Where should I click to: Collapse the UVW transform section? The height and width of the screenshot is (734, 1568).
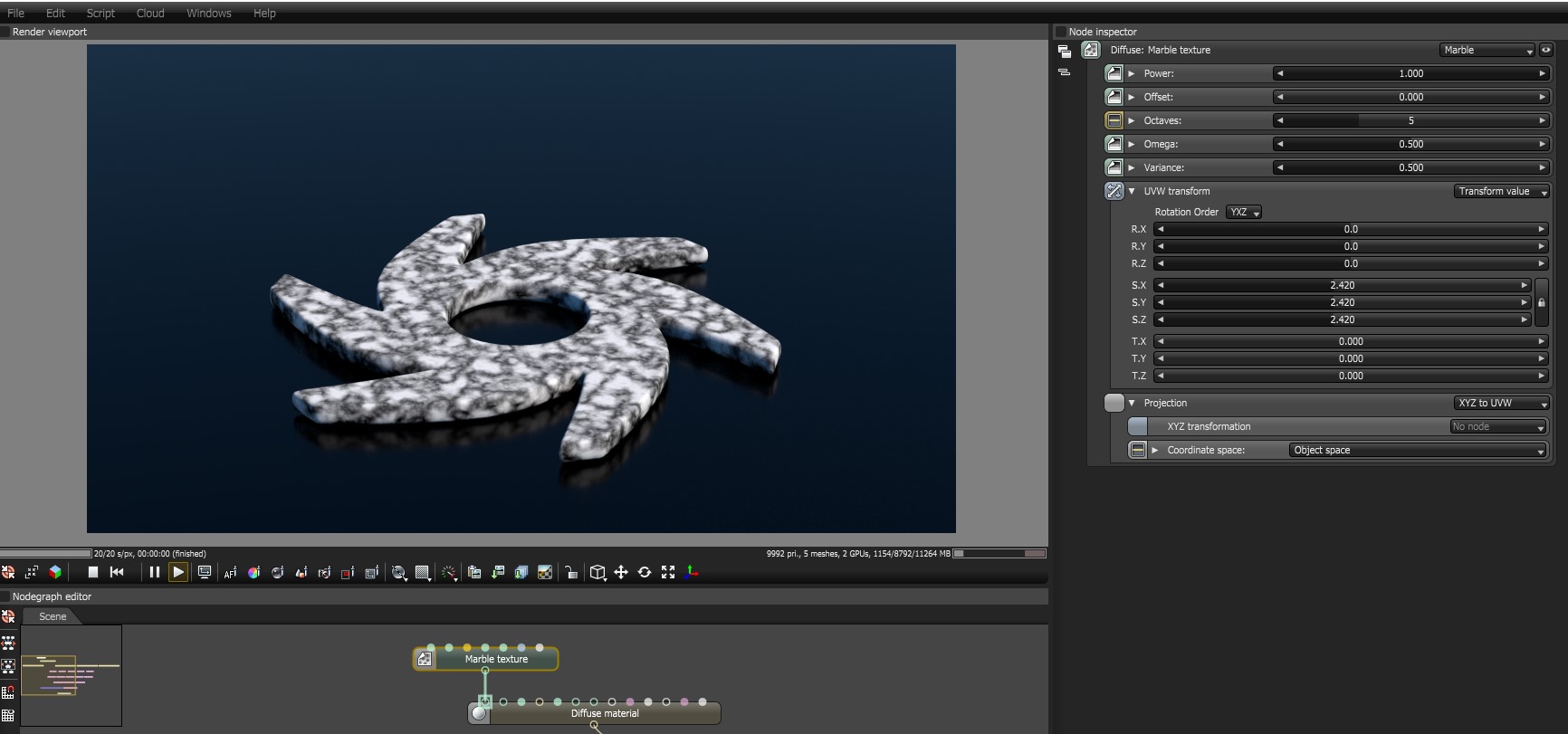coord(1132,191)
